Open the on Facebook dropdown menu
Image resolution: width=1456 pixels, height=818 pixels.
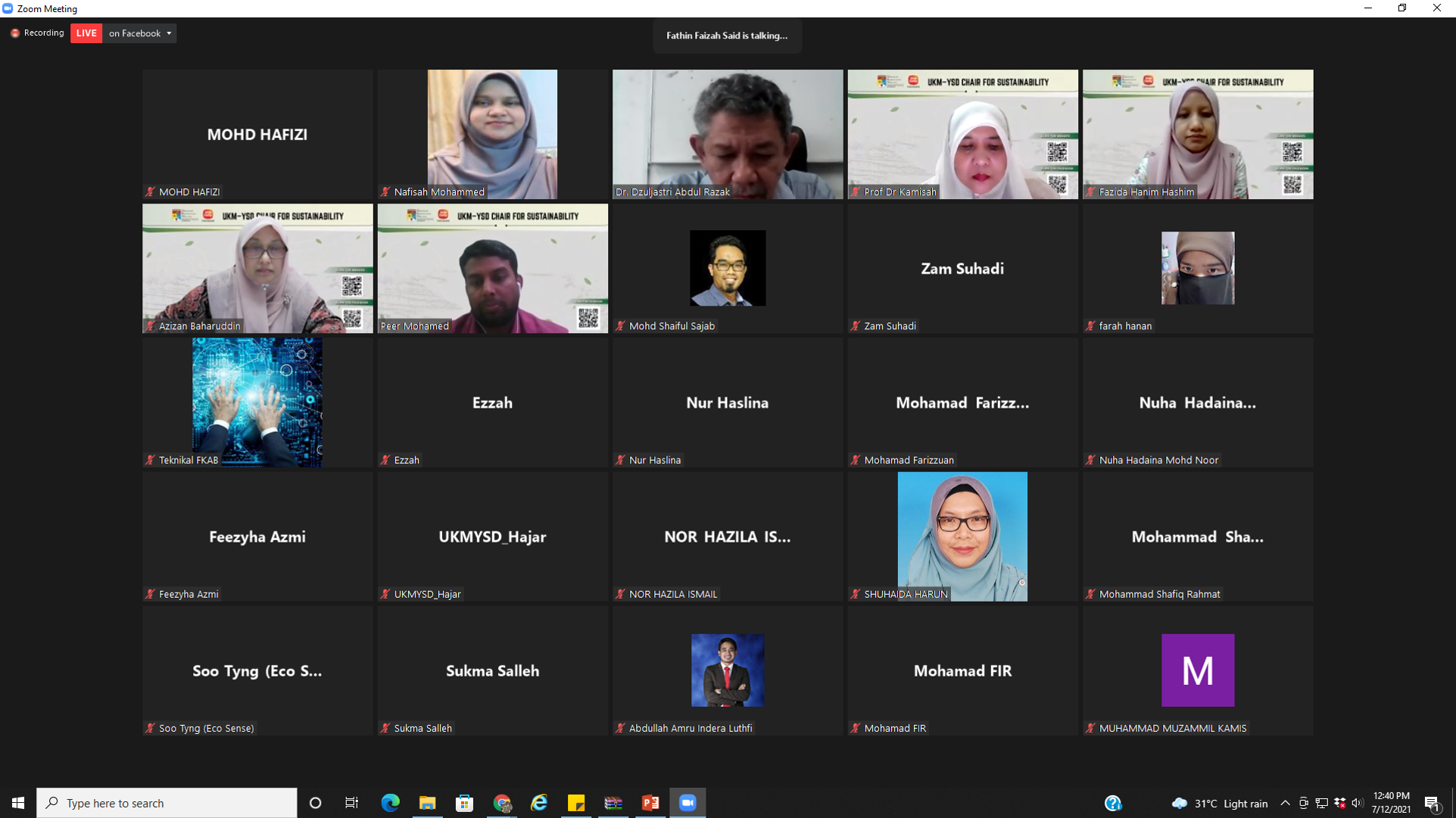click(140, 33)
